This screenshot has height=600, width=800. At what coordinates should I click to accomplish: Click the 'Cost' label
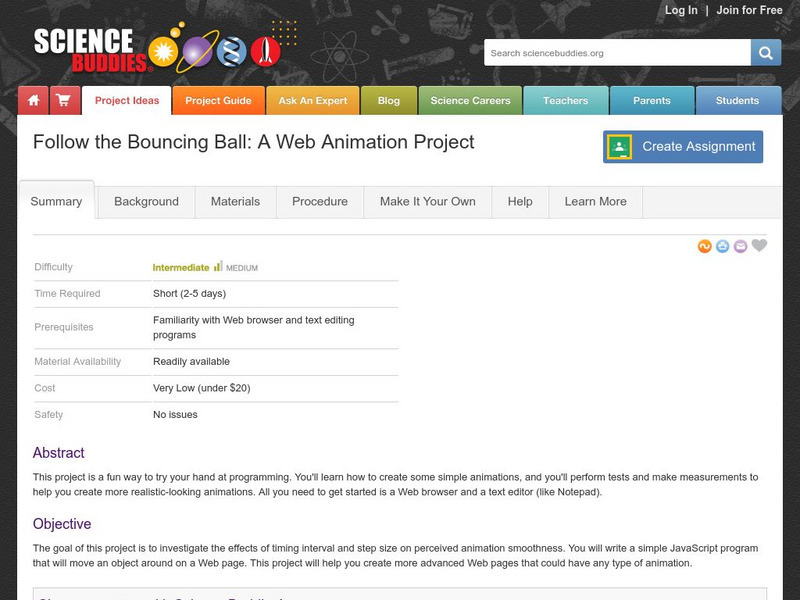pyautogui.click(x=45, y=388)
